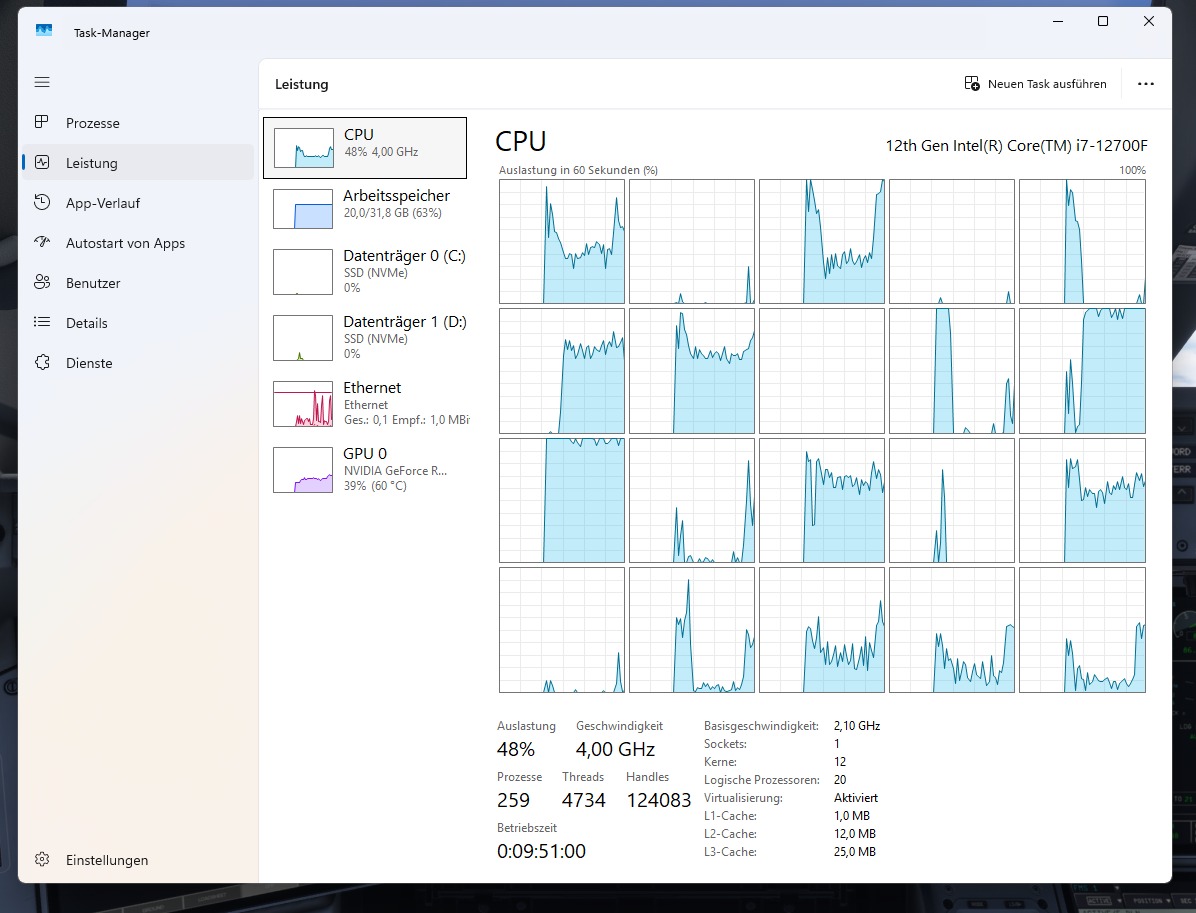Open the Prozesse page
This screenshot has height=913, width=1196.
[137, 123]
